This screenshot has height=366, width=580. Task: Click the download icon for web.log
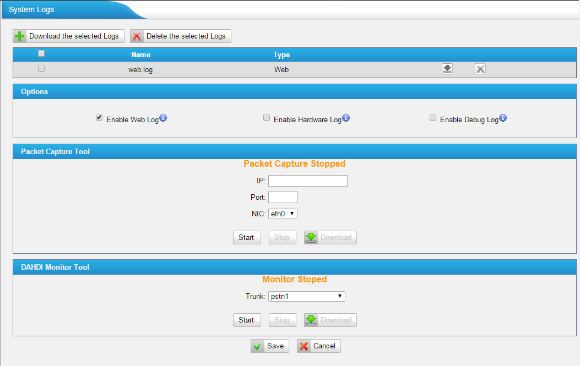(x=447, y=69)
